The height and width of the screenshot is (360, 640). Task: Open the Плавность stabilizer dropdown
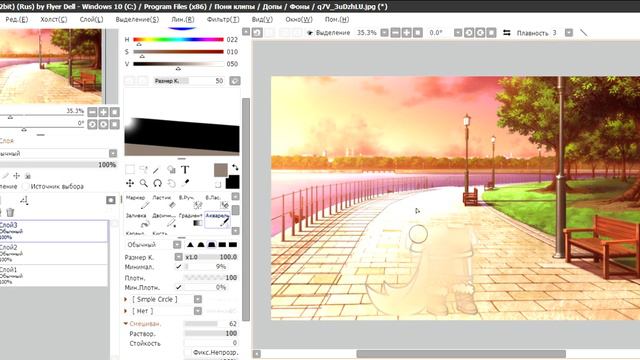(x=569, y=33)
